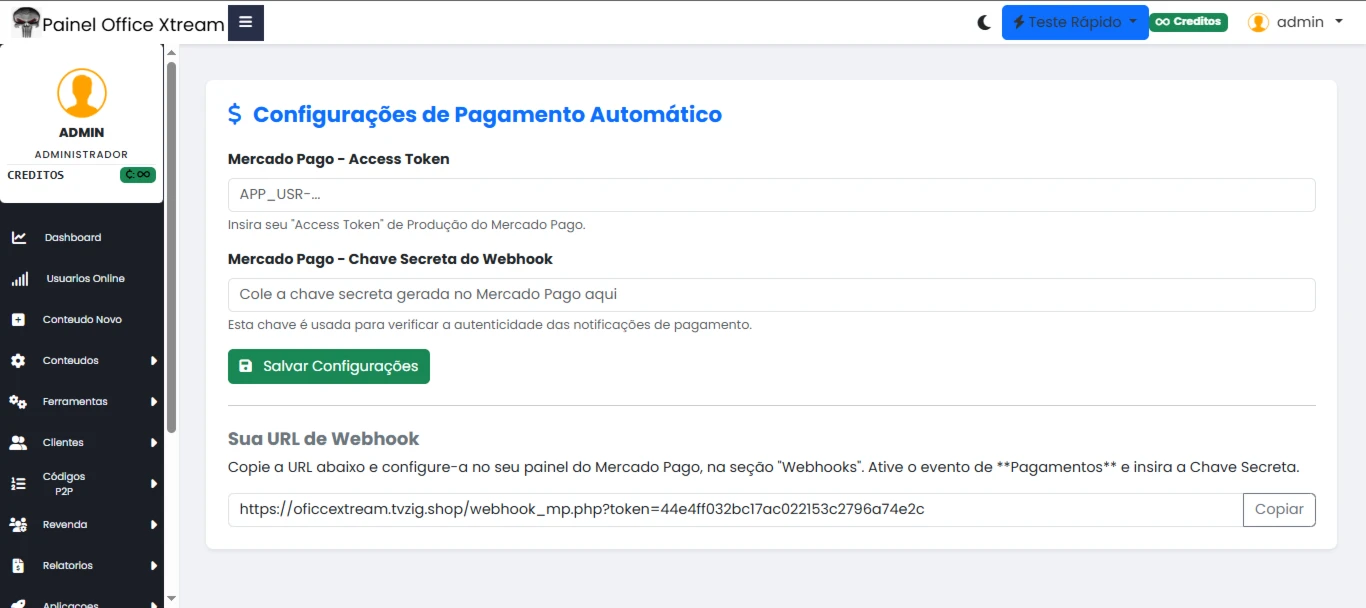This screenshot has height=608, width=1366.
Task: Open Usuarios Online from sidebar
Action: pyautogui.click(x=85, y=279)
